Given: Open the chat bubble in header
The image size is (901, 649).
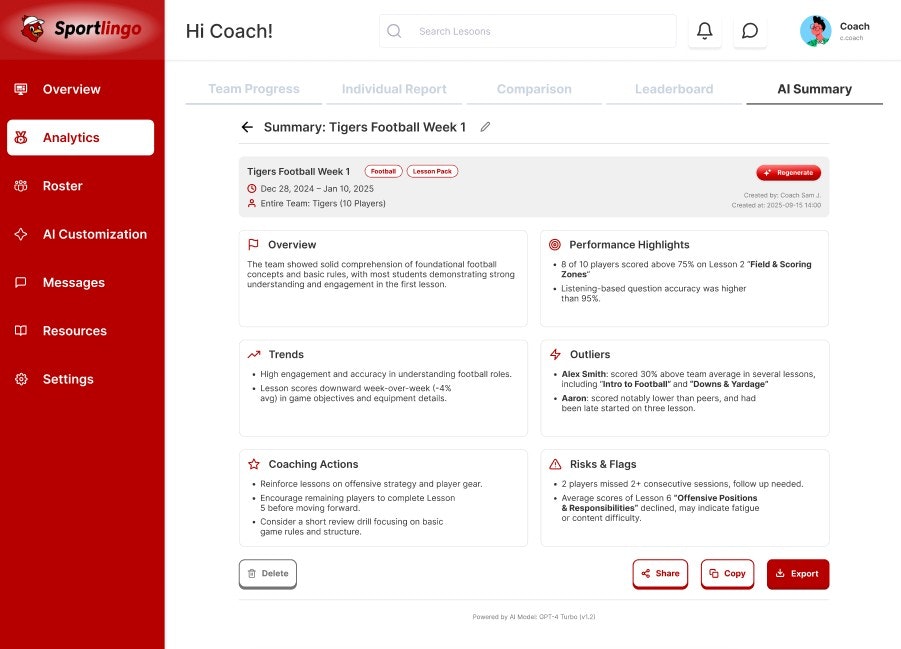Looking at the screenshot, I should coord(750,30).
